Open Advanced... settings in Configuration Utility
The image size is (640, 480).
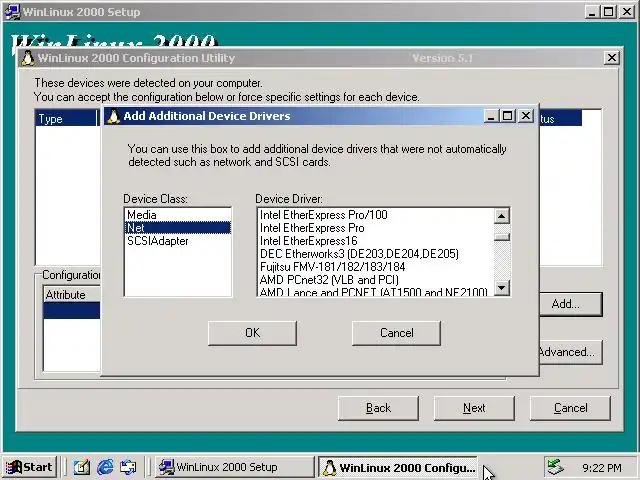[x=570, y=352]
